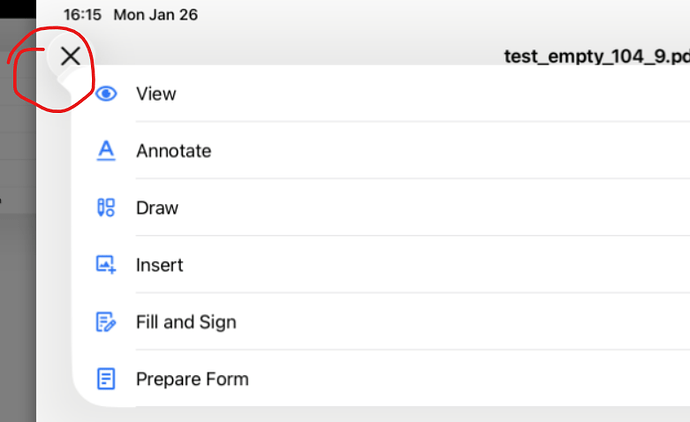
Task: Click the eye icon for View mode
Action: (106, 94)
